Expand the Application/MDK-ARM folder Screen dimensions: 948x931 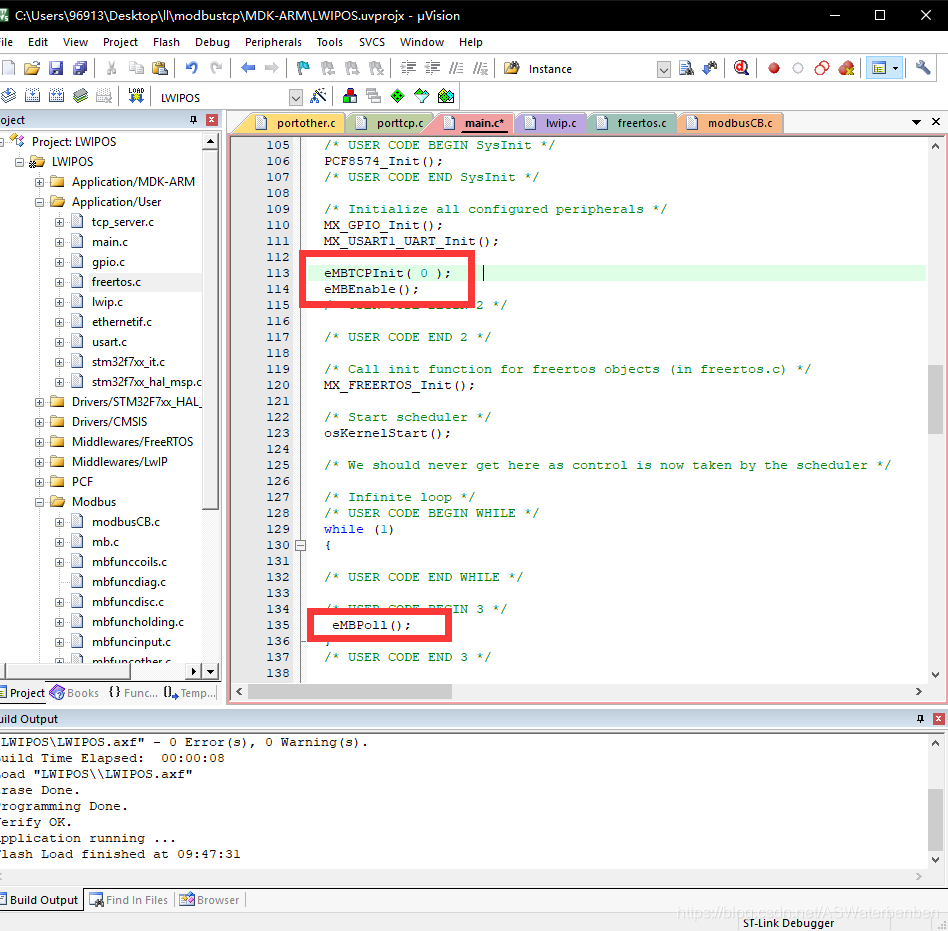coord(39,182)
